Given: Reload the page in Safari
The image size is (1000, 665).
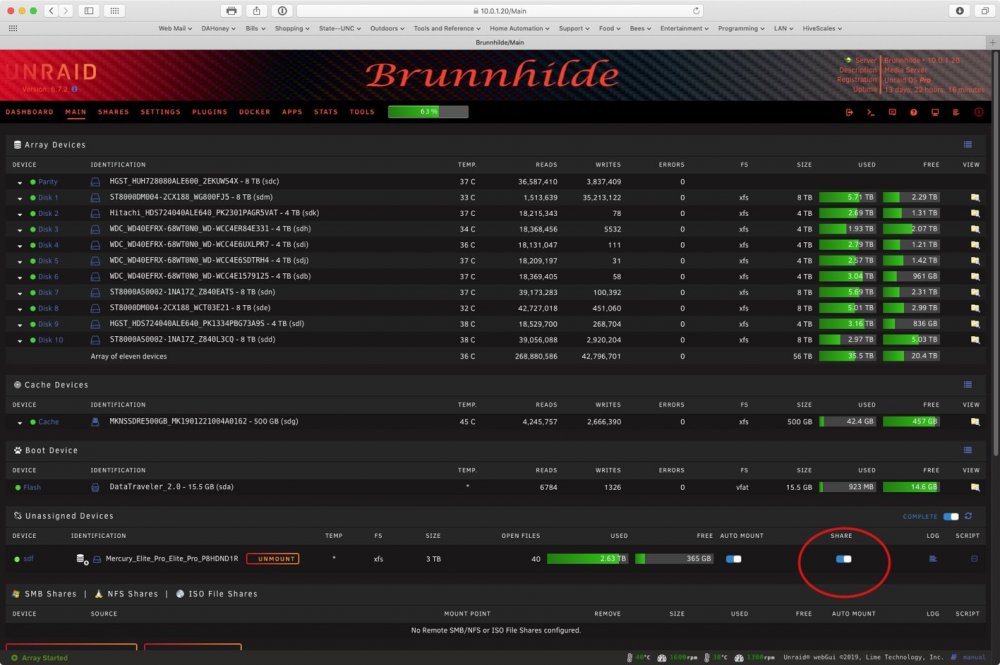Looking at the screenshot, I should (696, 11).
